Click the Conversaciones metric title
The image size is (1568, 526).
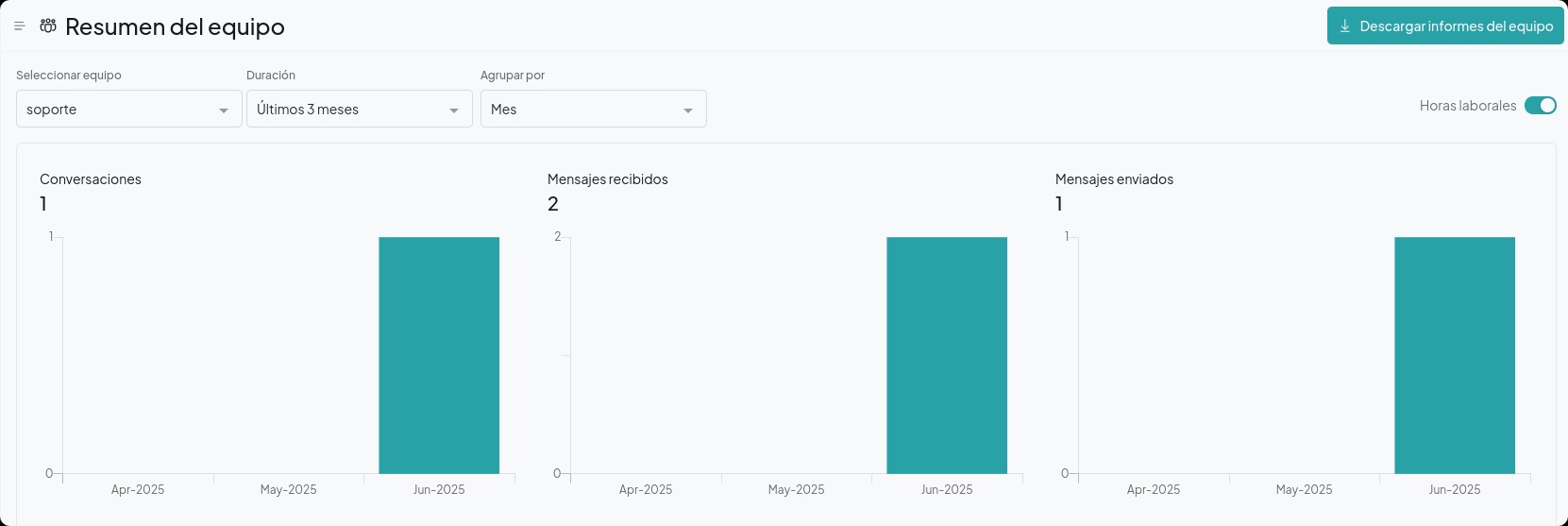point(91,179)
